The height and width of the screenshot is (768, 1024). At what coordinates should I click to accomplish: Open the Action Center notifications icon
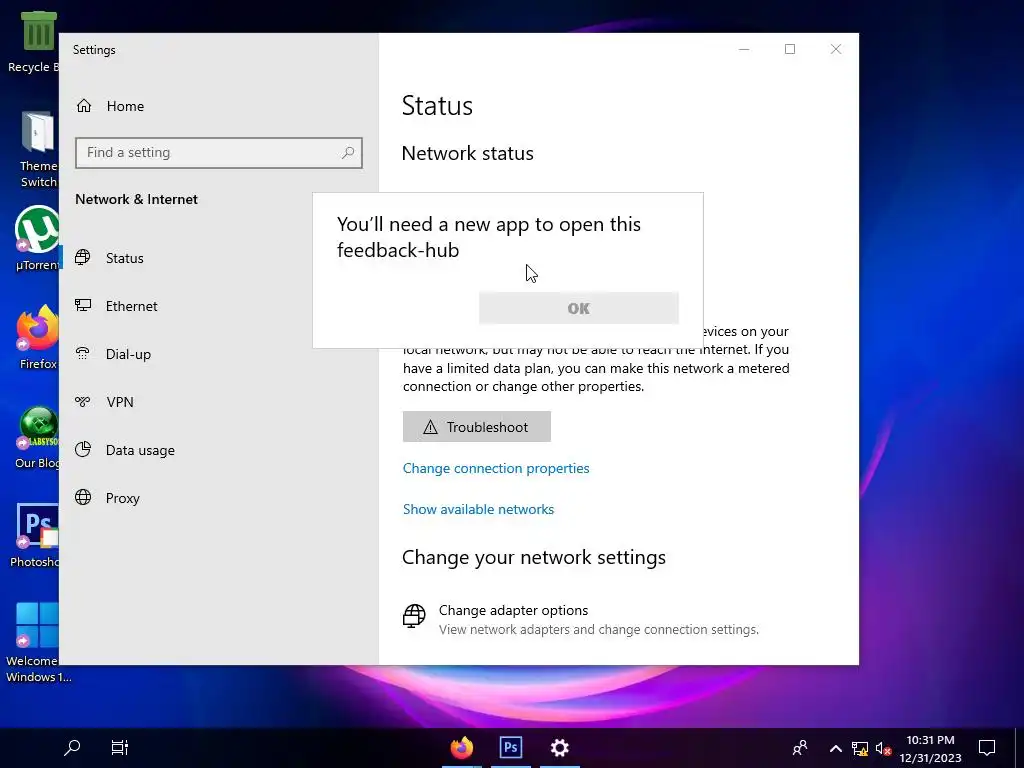(x=987, y=748)
